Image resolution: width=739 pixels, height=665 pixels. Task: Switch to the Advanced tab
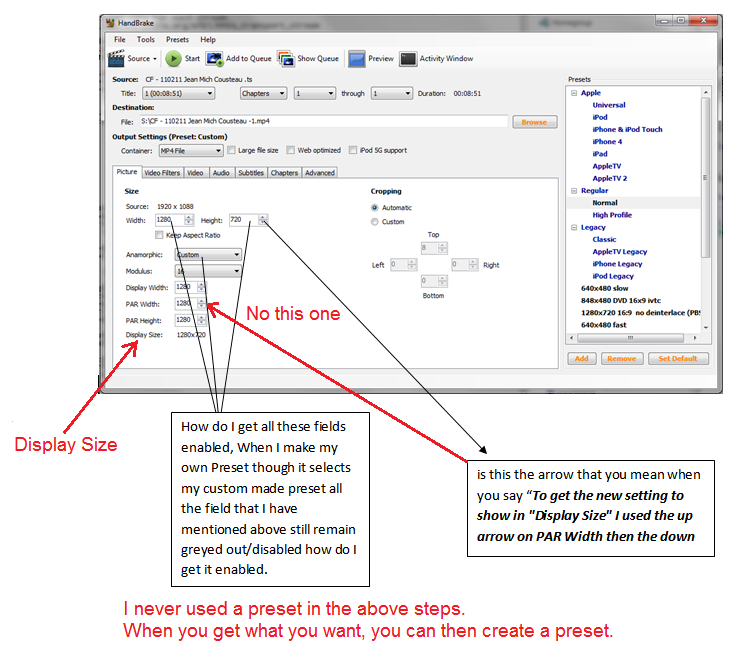320,173
